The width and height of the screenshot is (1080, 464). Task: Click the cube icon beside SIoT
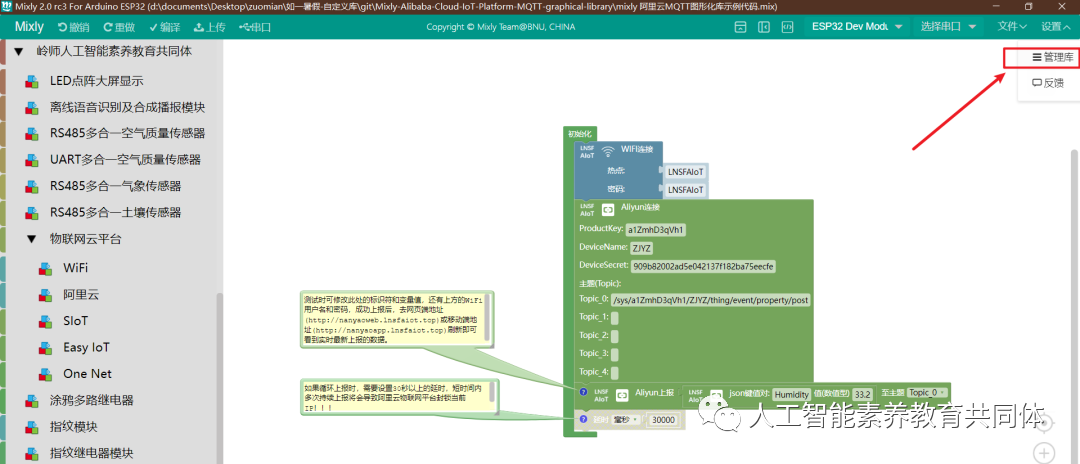click(45, 321)
